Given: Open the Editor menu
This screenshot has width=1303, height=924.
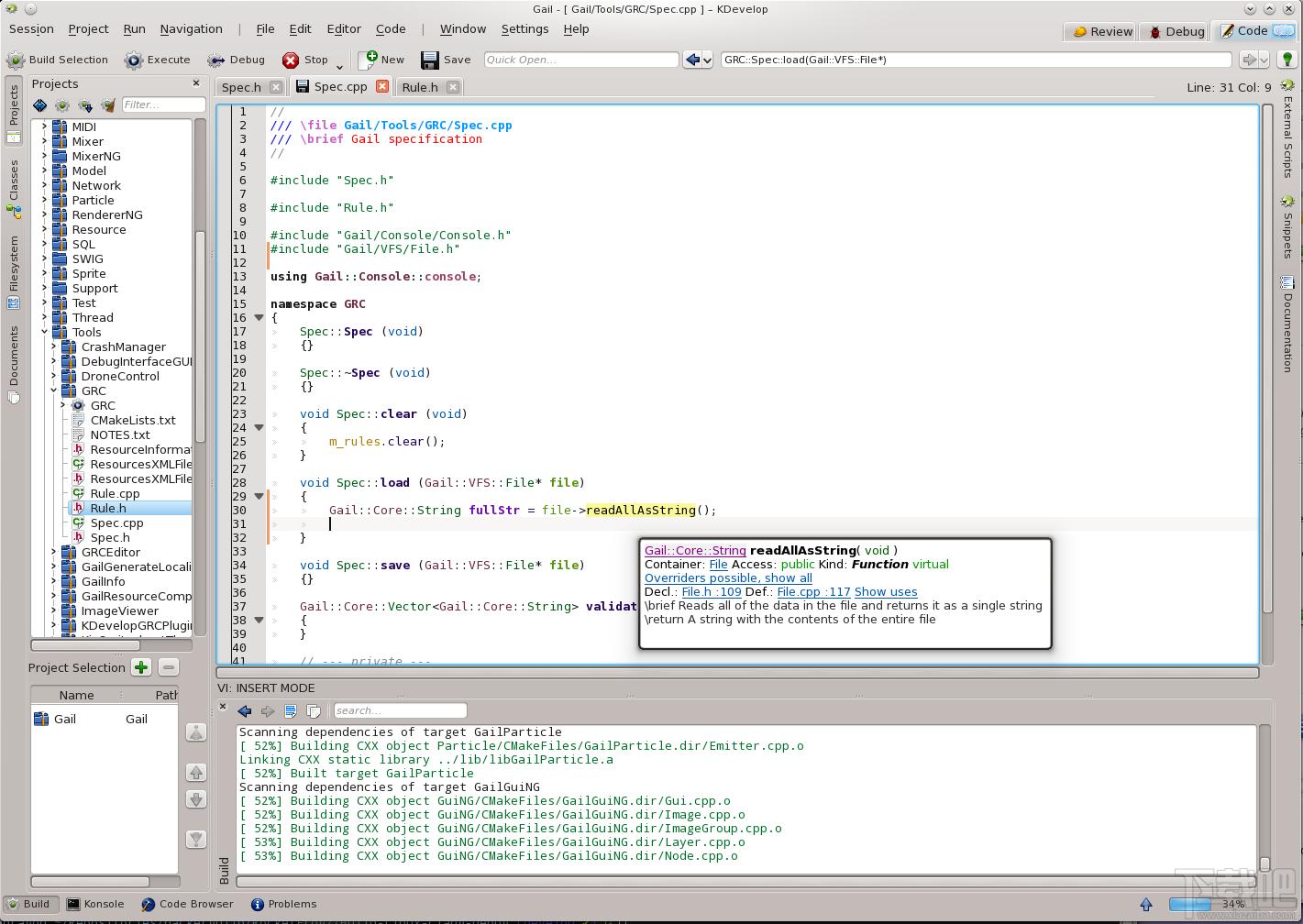Looking at the screenshot, I should coord(344,29).
